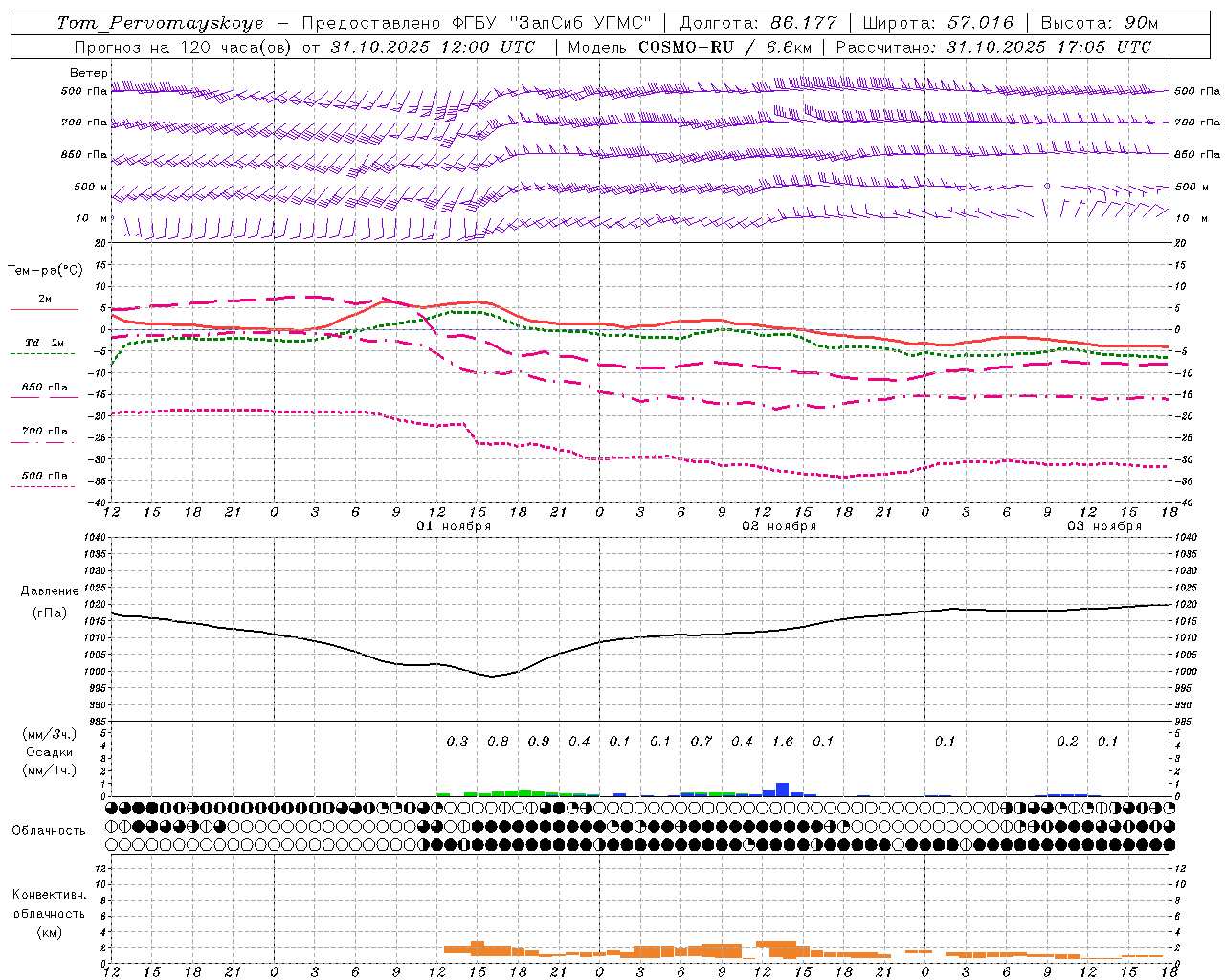Click 'Прогноз на 120 часа(ов)' forecast period text

pos(184,47)
